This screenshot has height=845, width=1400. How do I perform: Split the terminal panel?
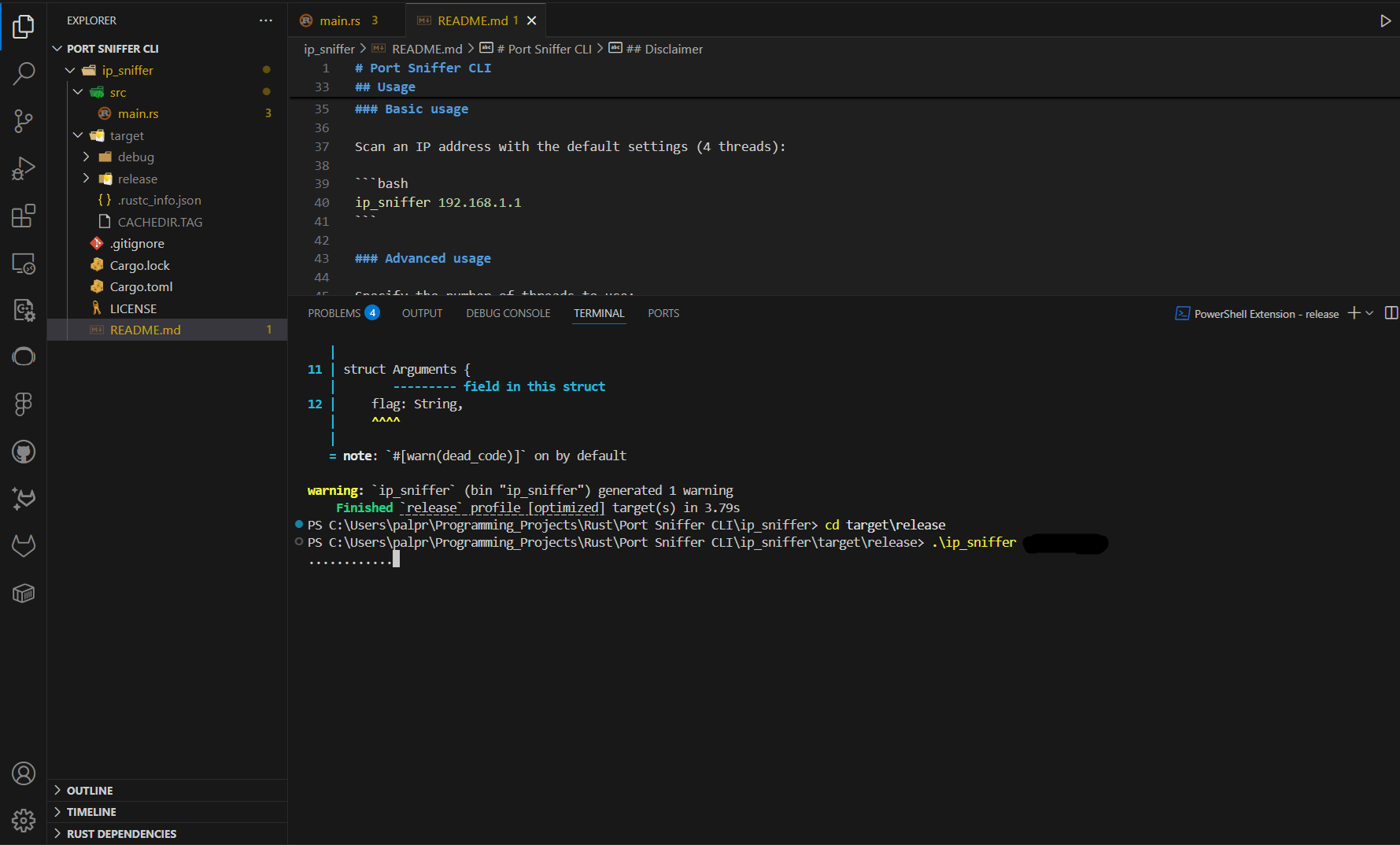[1391, 312]
